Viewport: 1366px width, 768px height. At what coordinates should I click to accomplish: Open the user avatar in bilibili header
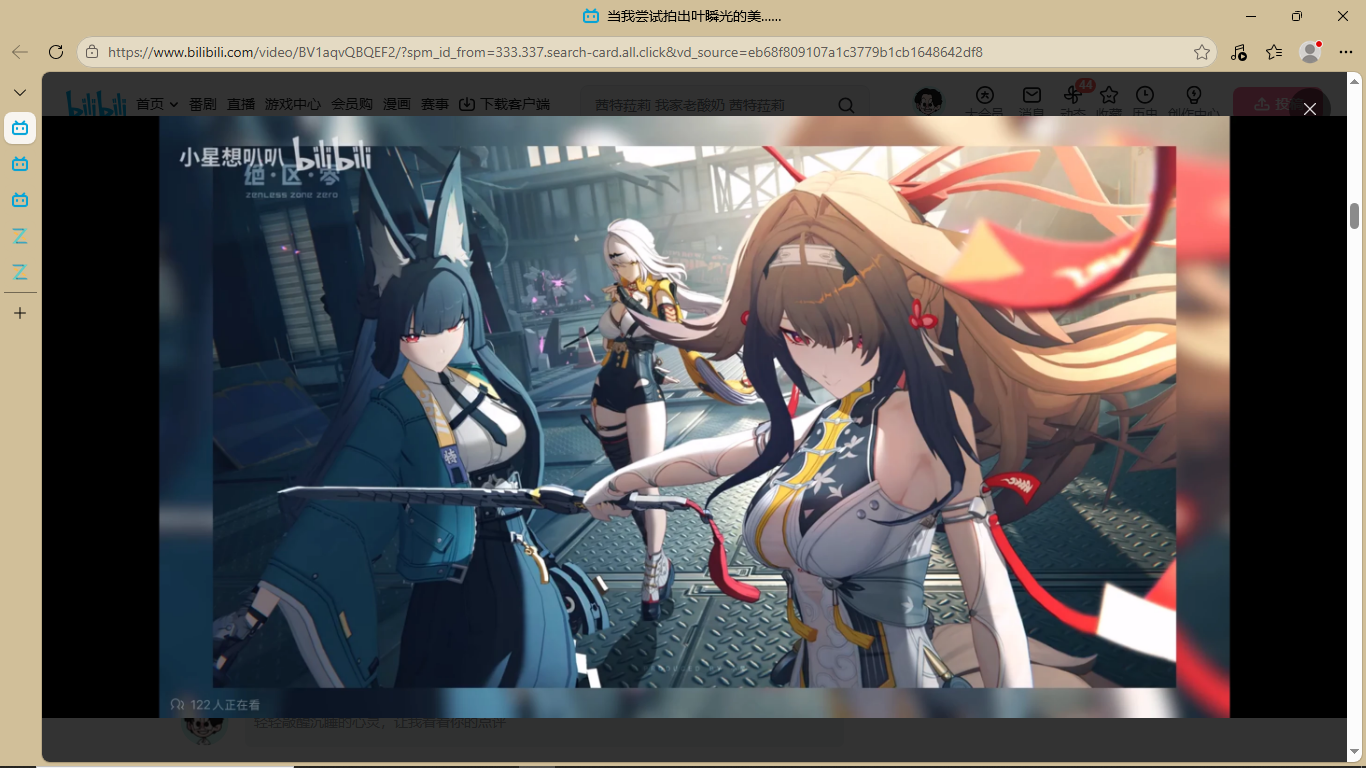click(929, 102)
